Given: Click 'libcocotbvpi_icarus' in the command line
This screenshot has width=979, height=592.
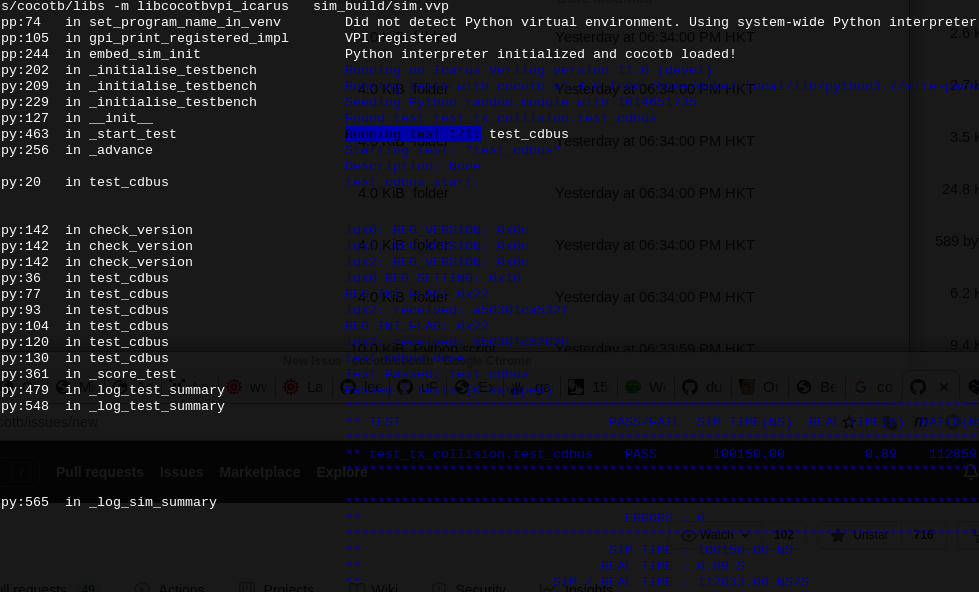Looking at the screenshot, I should pos(213,6).
